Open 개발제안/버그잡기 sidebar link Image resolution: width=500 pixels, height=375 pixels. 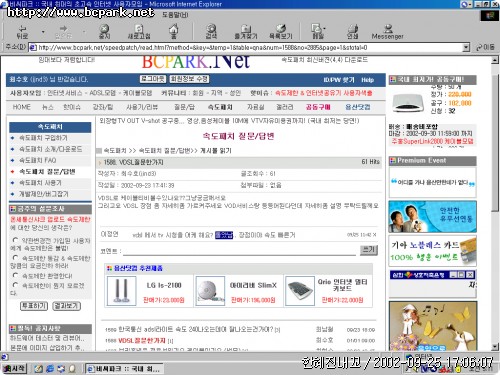click(x=44, y=194)
